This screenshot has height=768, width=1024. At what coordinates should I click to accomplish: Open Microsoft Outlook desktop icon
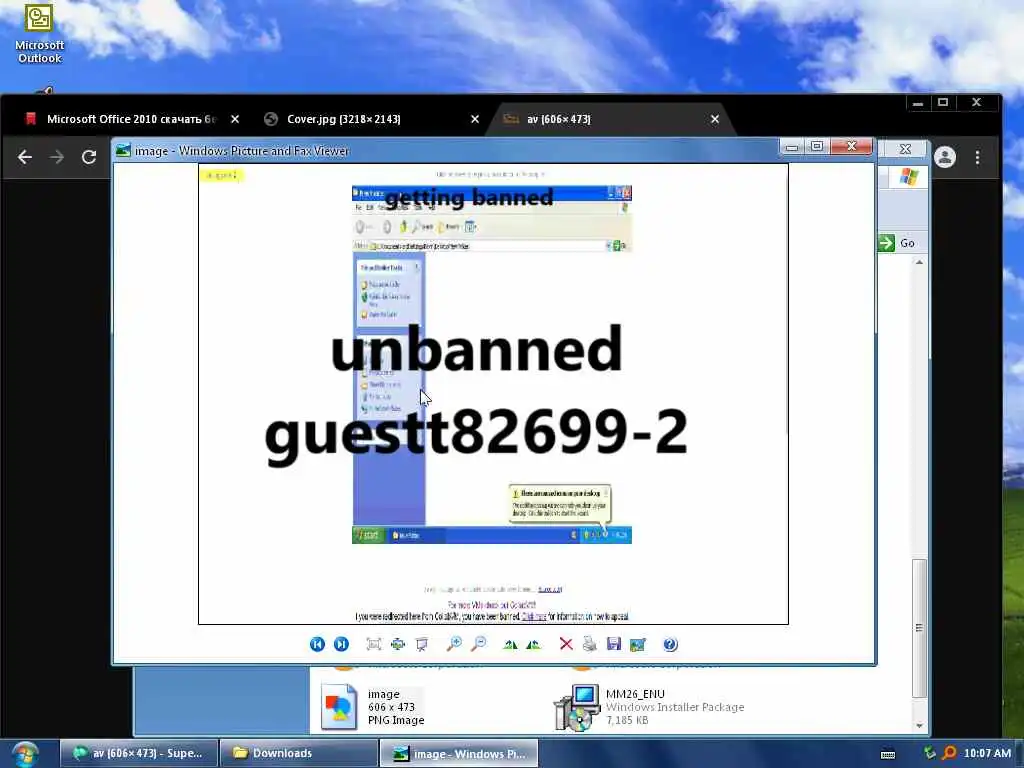[x=39, y=34]
